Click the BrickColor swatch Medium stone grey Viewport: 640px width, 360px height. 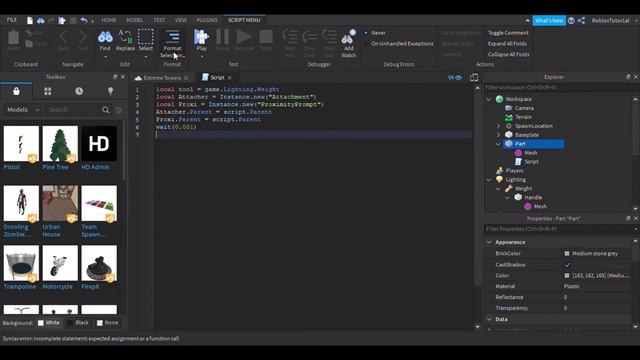[x=567, y=253]
